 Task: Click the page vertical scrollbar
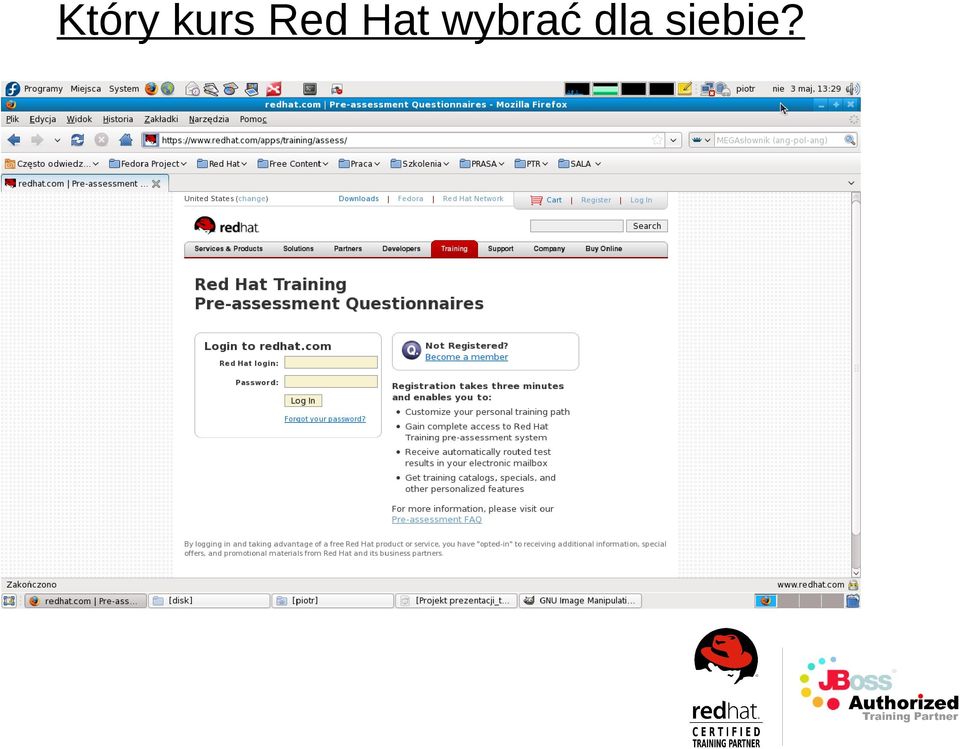pyautogui.click(x=856, y=367)
